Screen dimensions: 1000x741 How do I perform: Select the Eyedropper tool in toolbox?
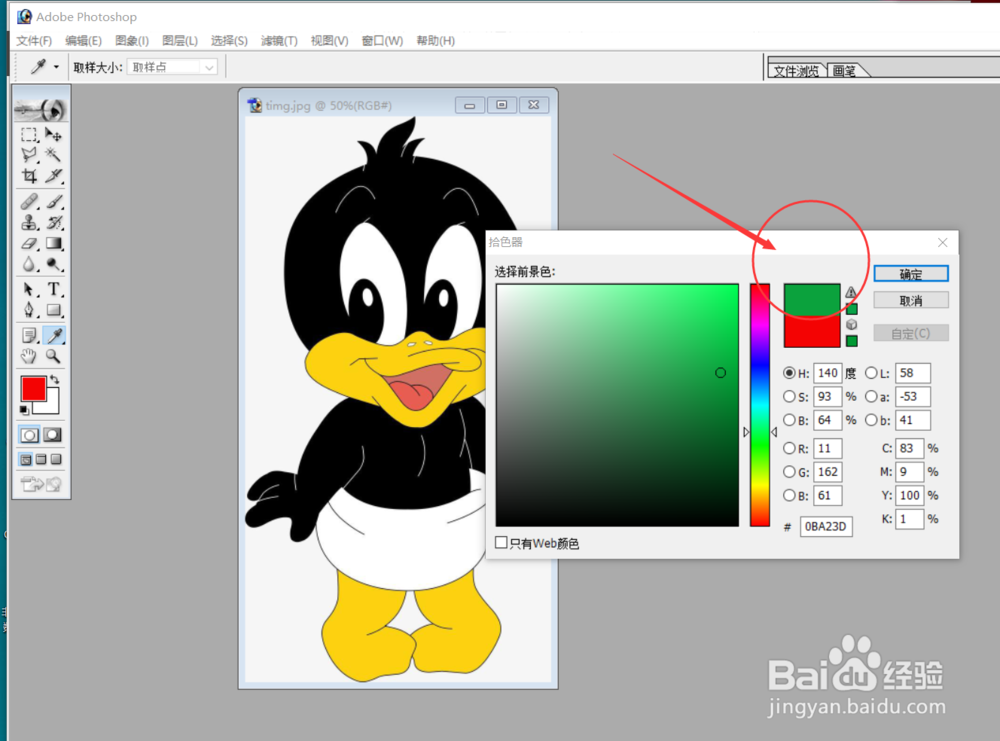(x=54, y=335)
